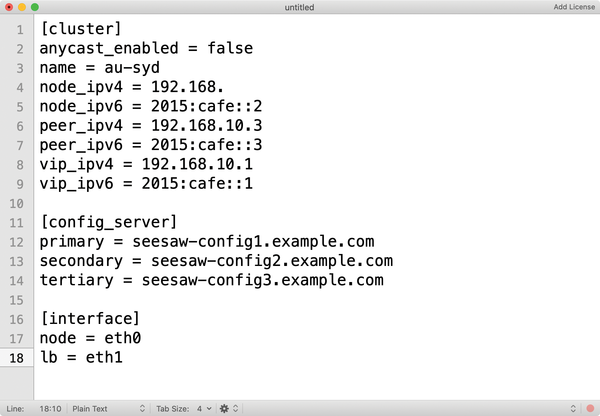600x416 pixels.
Task: Click the anycast_enabled false value
Action: [x=230, y=48]
